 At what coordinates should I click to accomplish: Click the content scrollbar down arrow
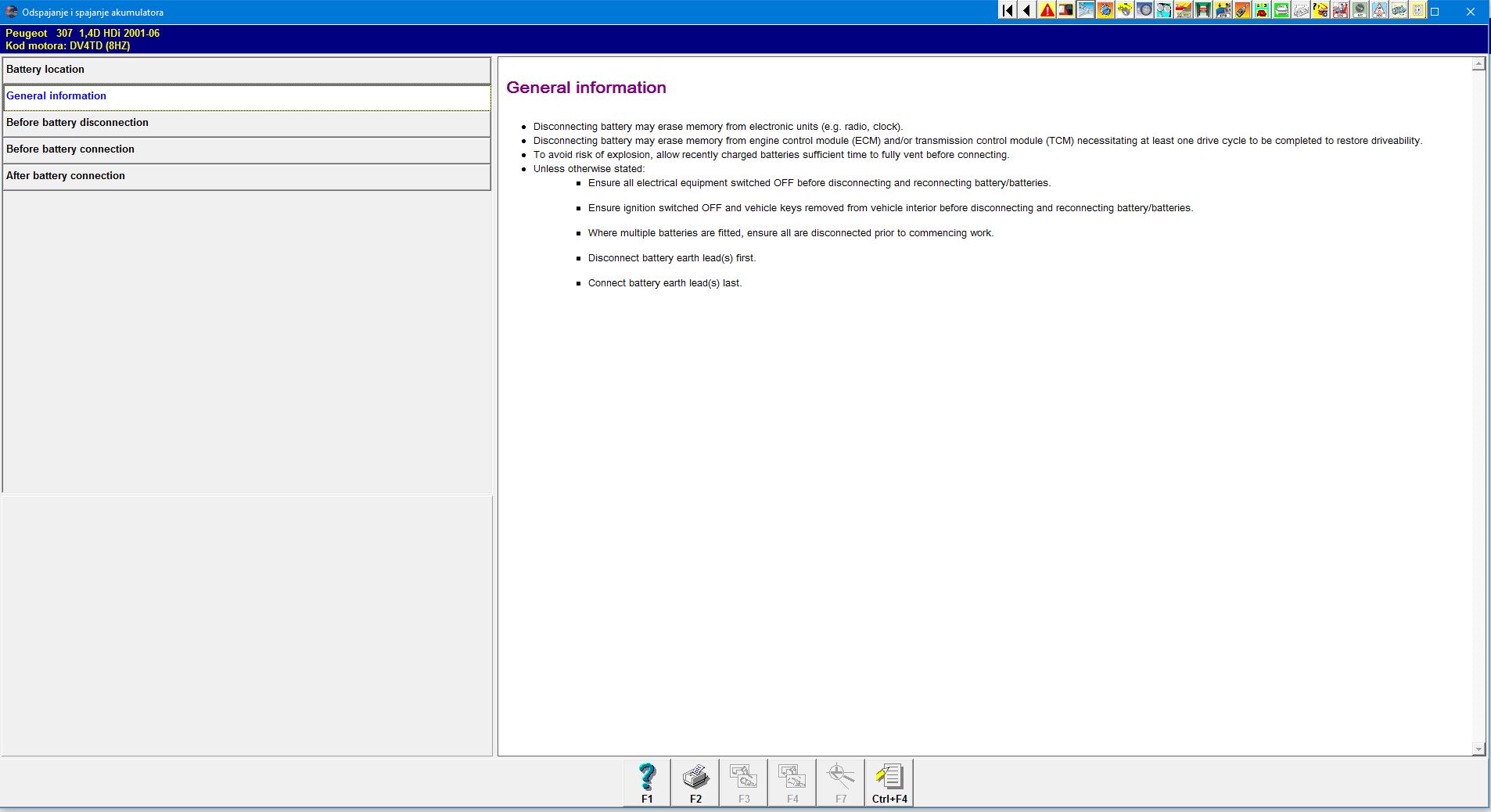(x=1478, y=749)
